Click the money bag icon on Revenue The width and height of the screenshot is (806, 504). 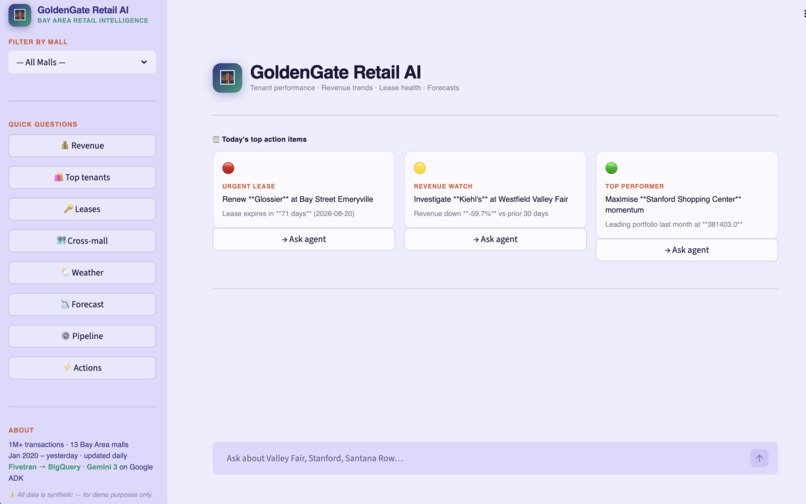click(x=65, y=146)
